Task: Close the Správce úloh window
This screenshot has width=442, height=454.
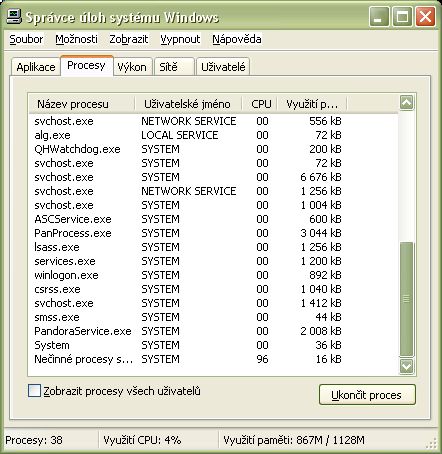Action: (425, 17)
